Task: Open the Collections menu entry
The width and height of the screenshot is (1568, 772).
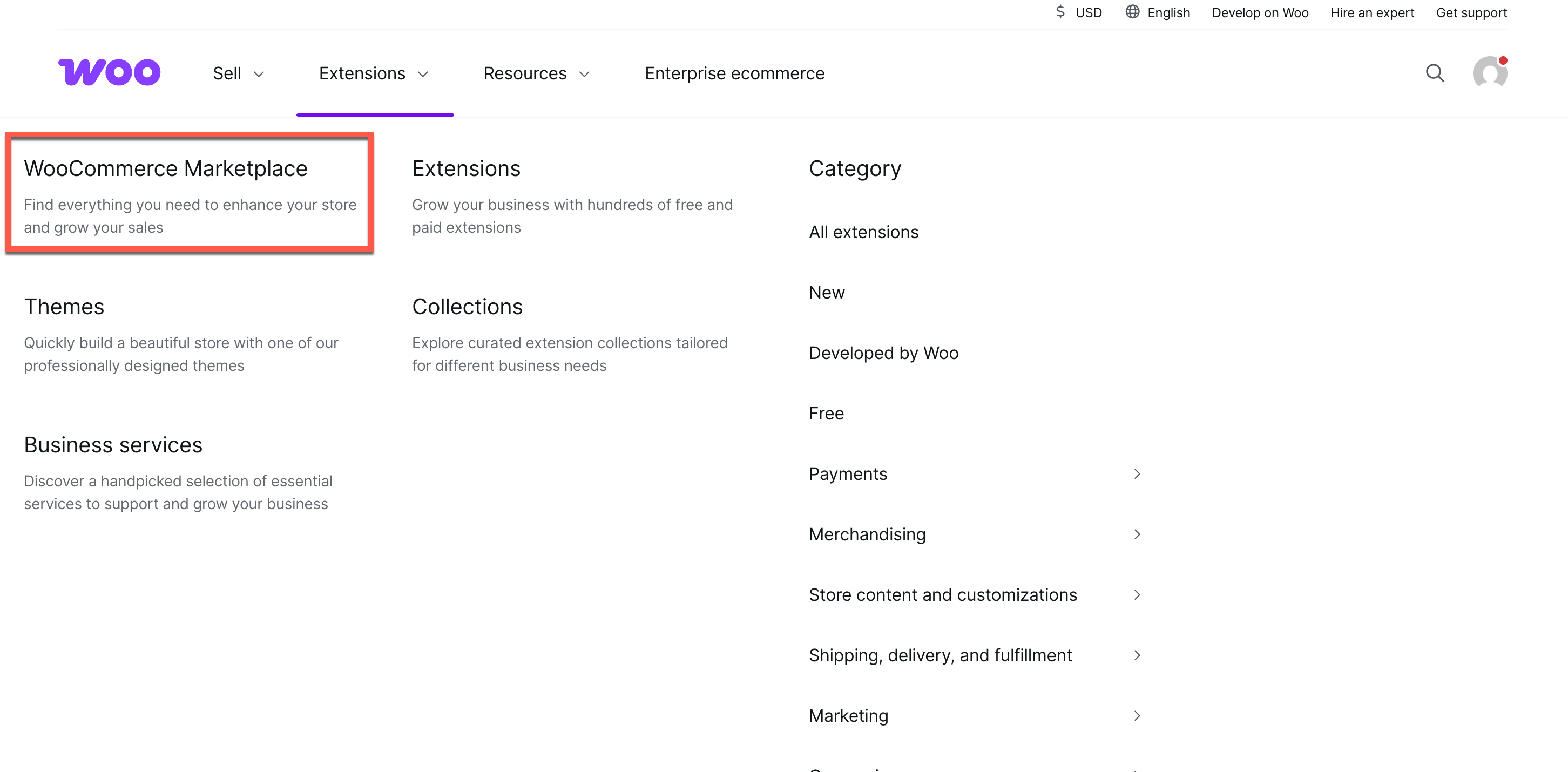Action: (468, 307)
